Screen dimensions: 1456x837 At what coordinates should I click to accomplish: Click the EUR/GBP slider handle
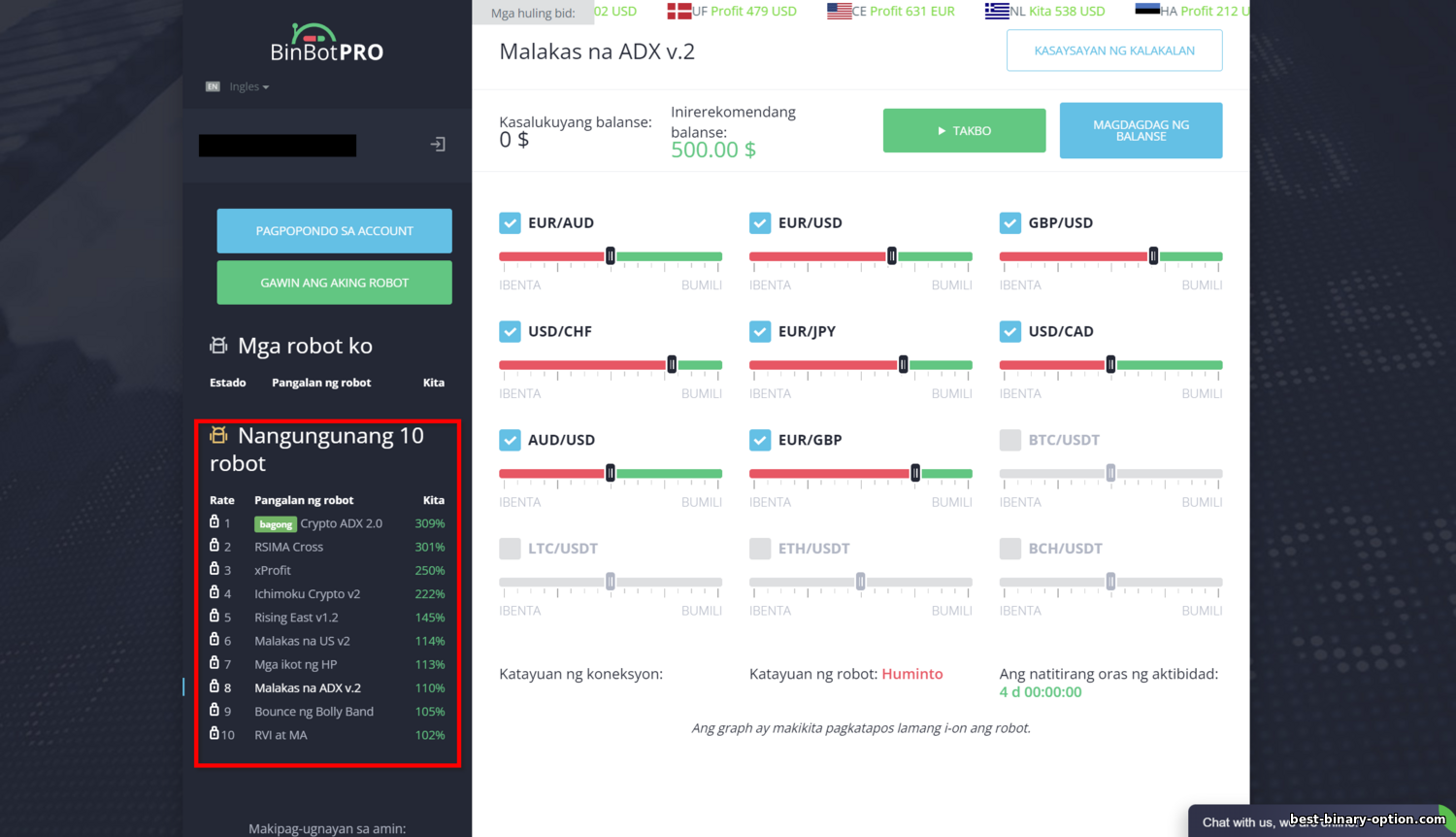click(x=915, y=474)
